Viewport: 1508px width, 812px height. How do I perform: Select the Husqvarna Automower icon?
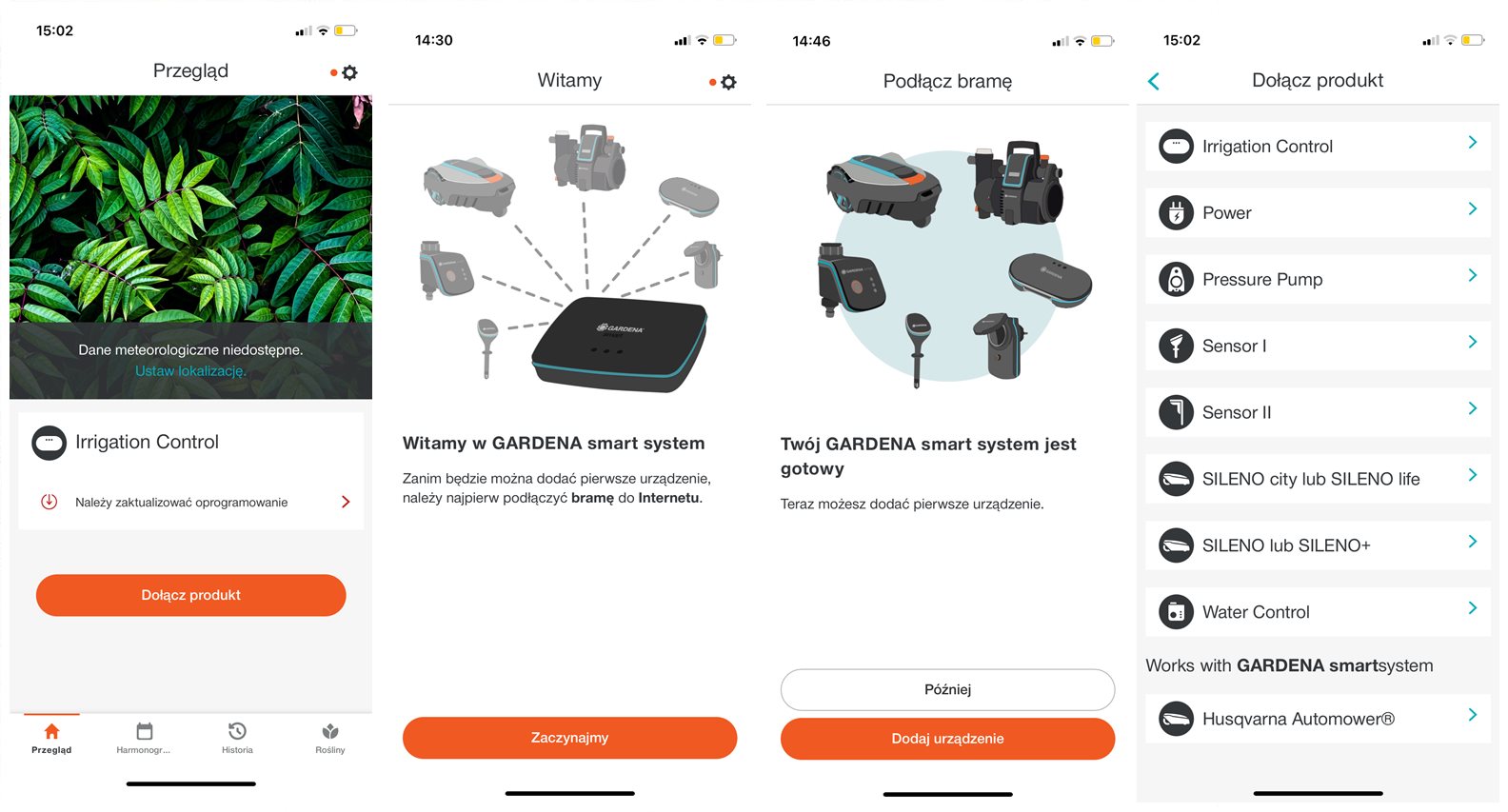[1176, 719]
